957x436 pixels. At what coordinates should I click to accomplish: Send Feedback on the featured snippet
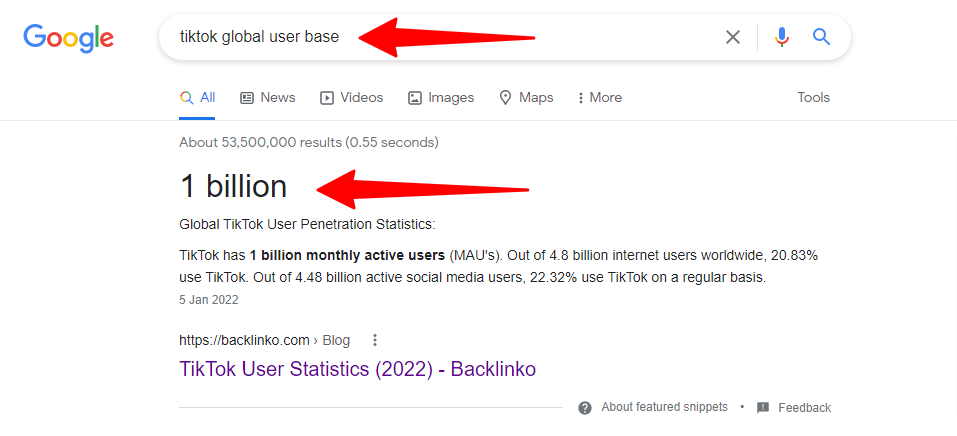[x=804, y=408]
